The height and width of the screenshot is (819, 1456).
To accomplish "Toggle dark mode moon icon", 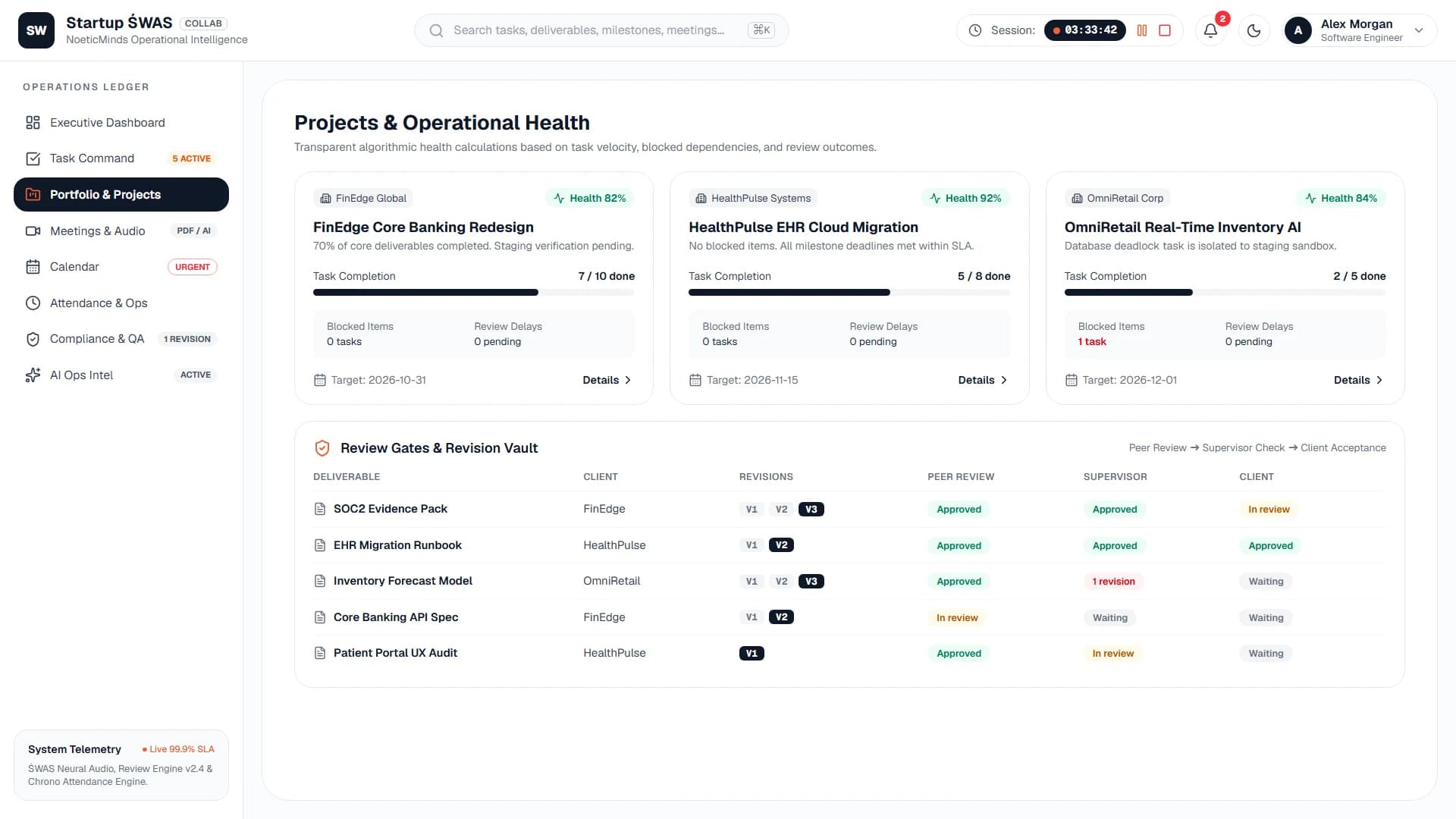I will pos(1254,30).
